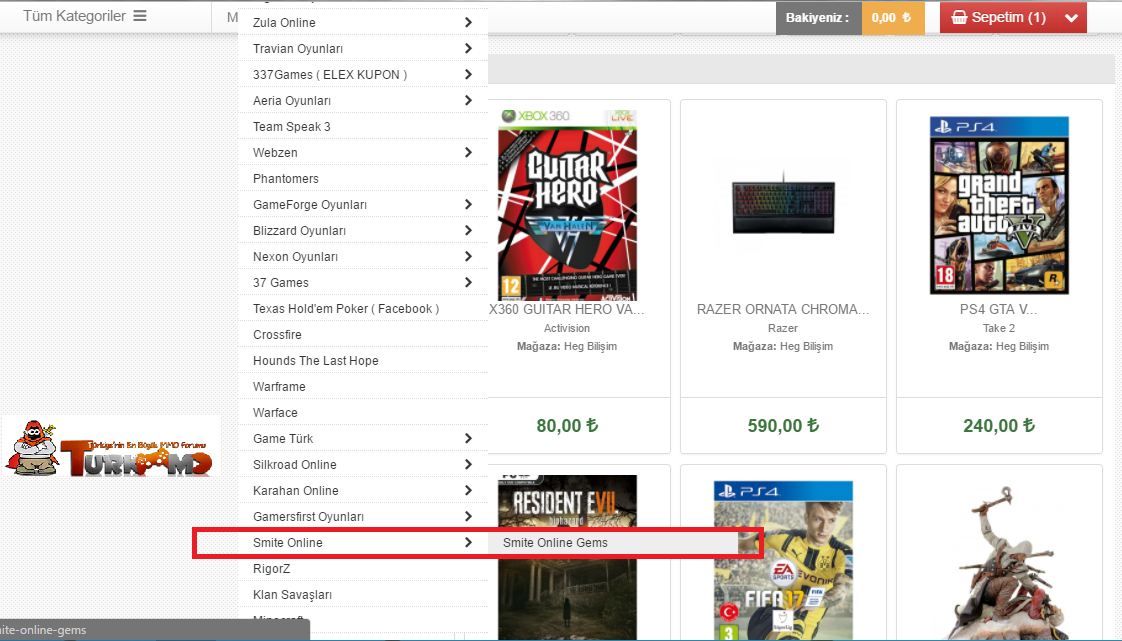The height and width of the screenshot is (641, 1122).
Task: Click the GTA V store name Heg Bilişim
Action: tap(1023, 346)
